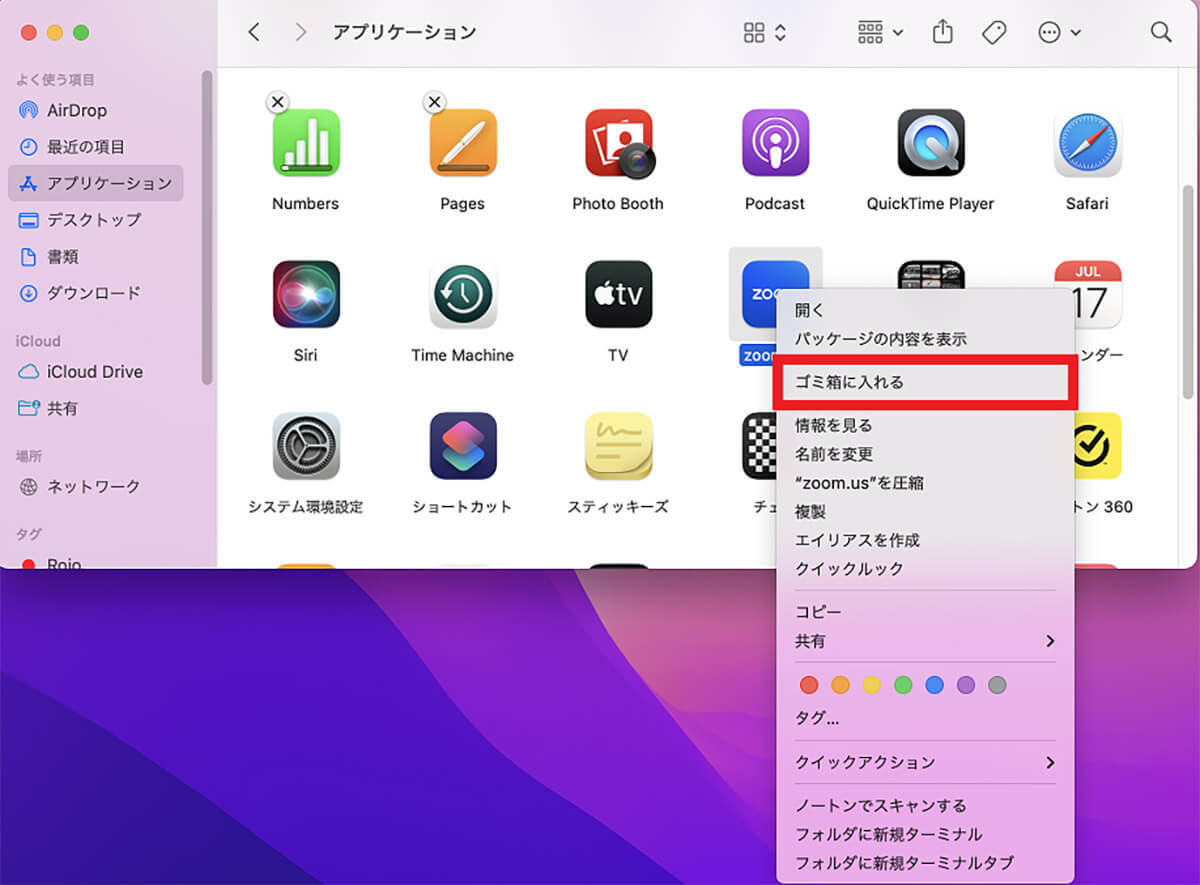Viewport: 1200px width, 885px height.
Task: Choose クイックルック in the context menu
Action: tap(925, 569)
